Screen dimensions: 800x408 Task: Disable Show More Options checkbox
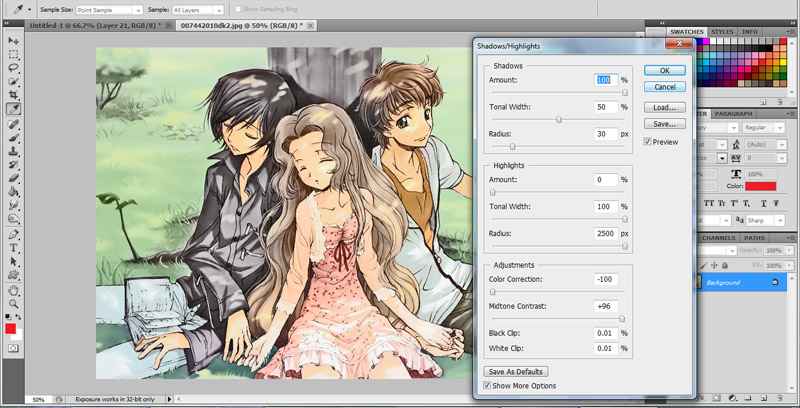(x=487, y=385)
